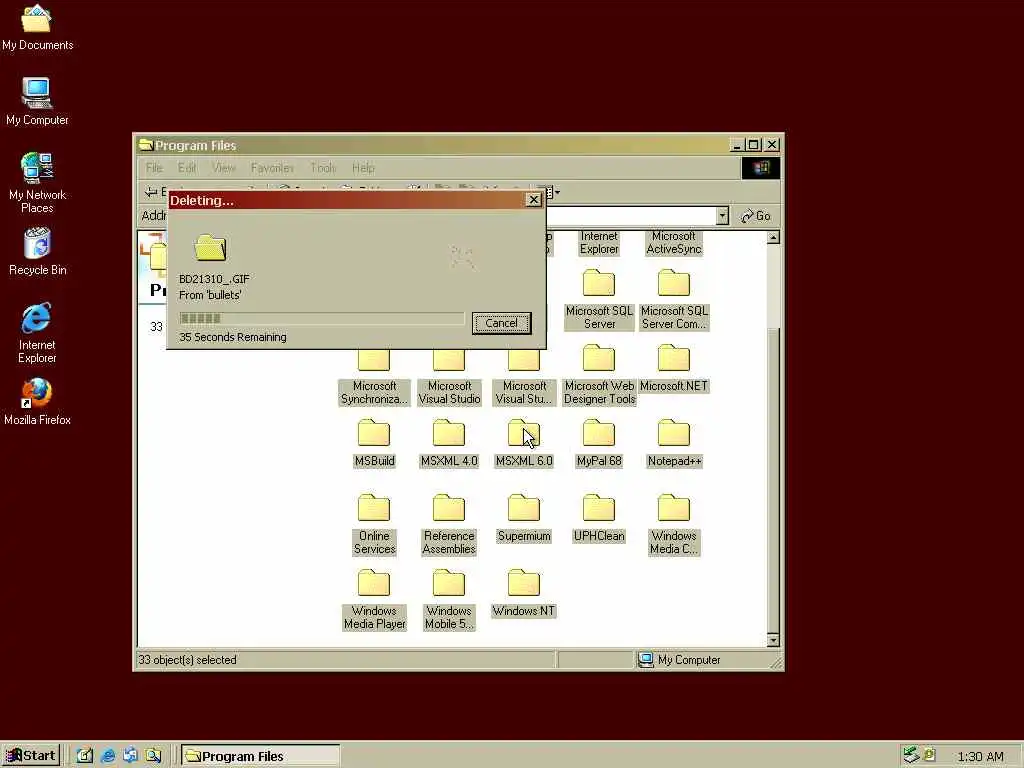Launch Internet Explorer from the desktop
The image size is (1024, 768).
coord(37,333)
